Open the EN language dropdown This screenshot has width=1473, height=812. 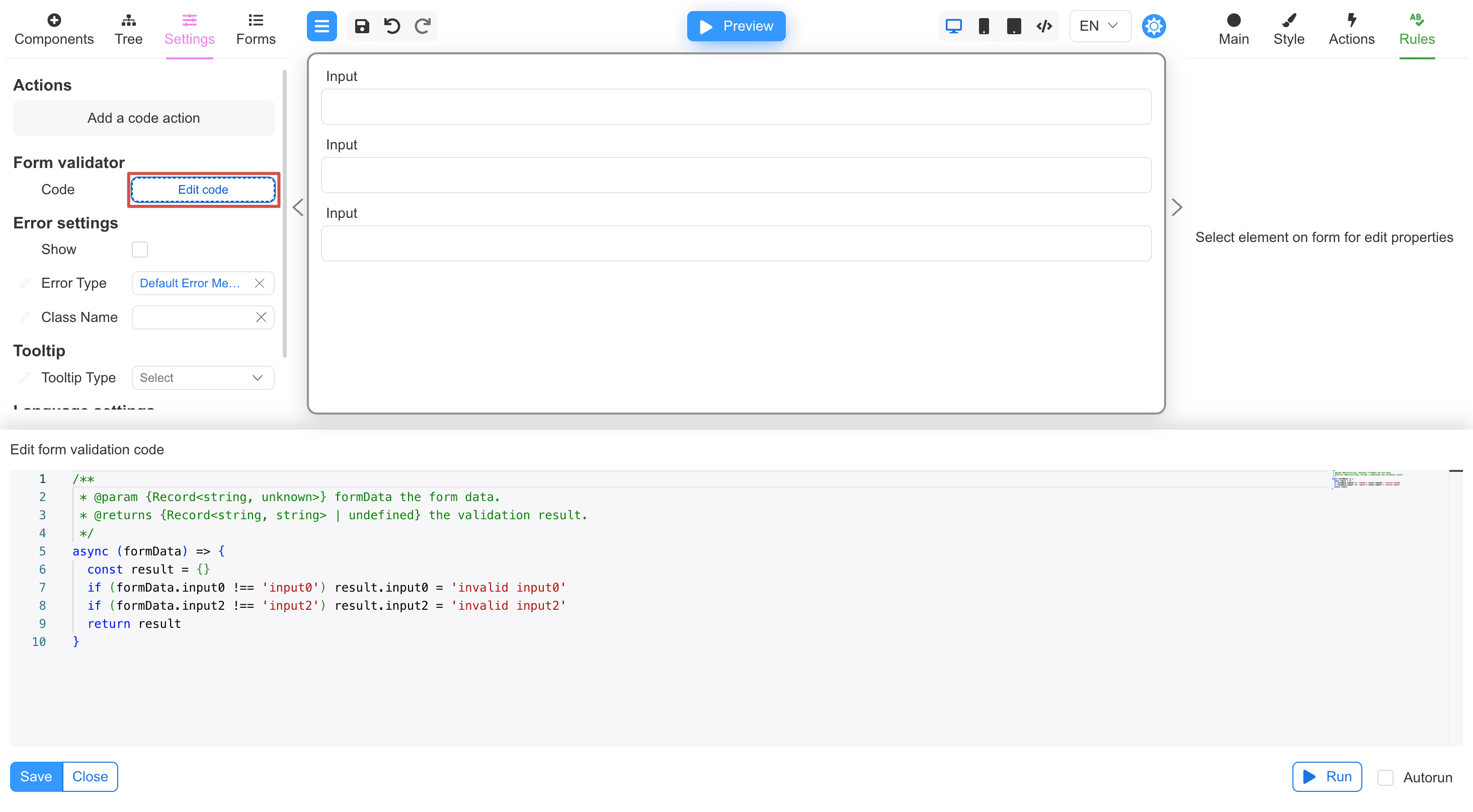coord(1099,26)
